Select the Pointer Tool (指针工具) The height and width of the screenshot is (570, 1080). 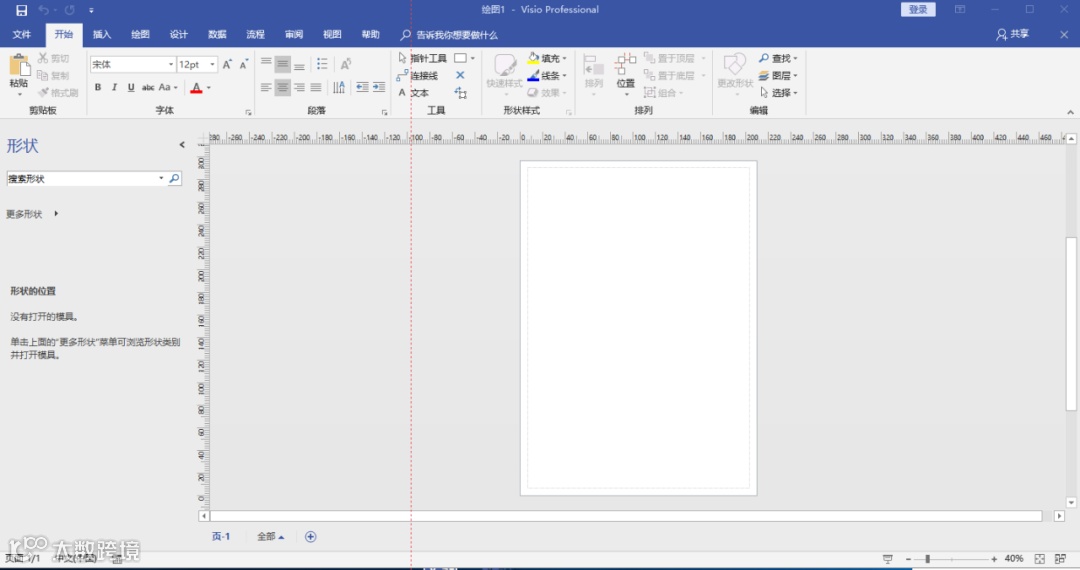click(x=422, y=58)
